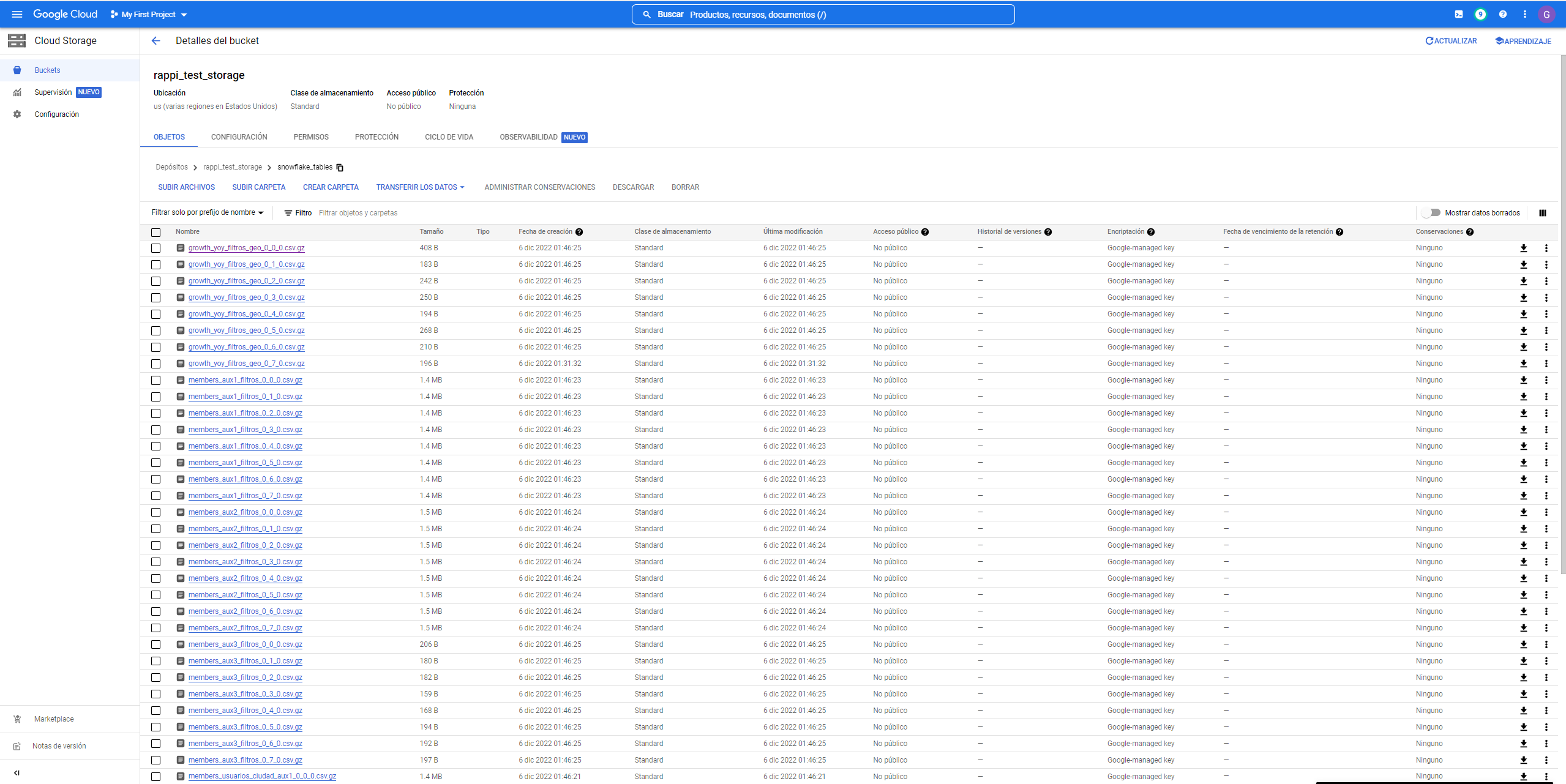Download members_aux1_filtros_0_0_0.csv.gz file
This screenshot has height=784, width=1566.
[1524, 380]
